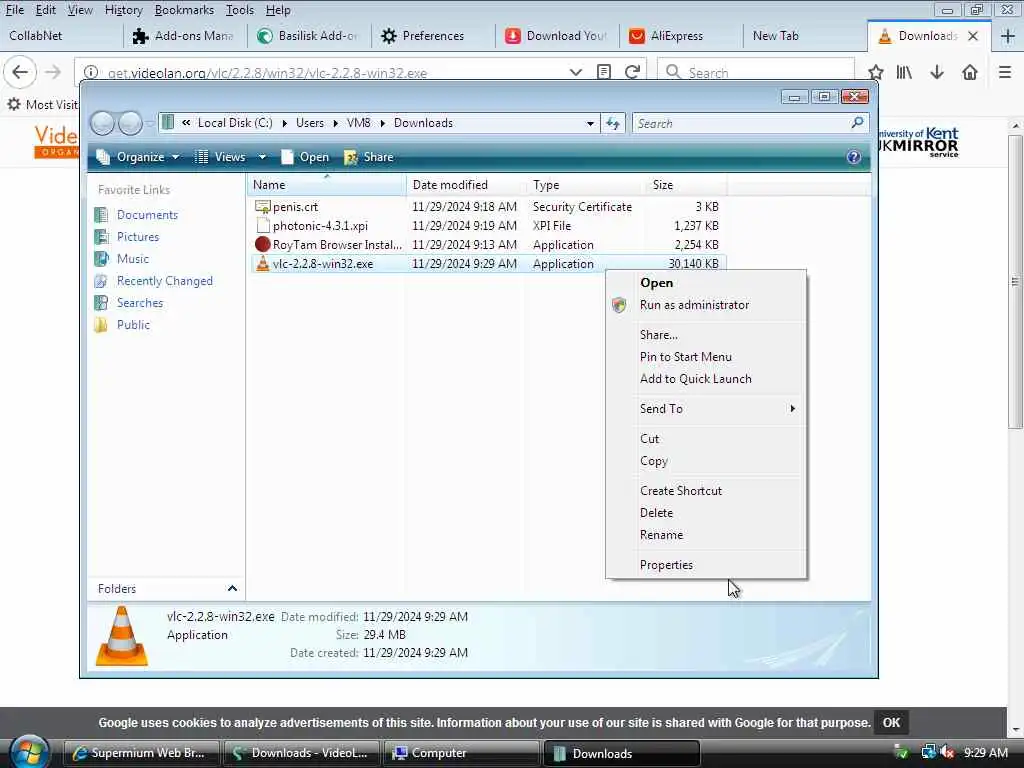Click the Users breadcrumb arrow
This screenshot has height=768, width=1024.
point(336,123)
